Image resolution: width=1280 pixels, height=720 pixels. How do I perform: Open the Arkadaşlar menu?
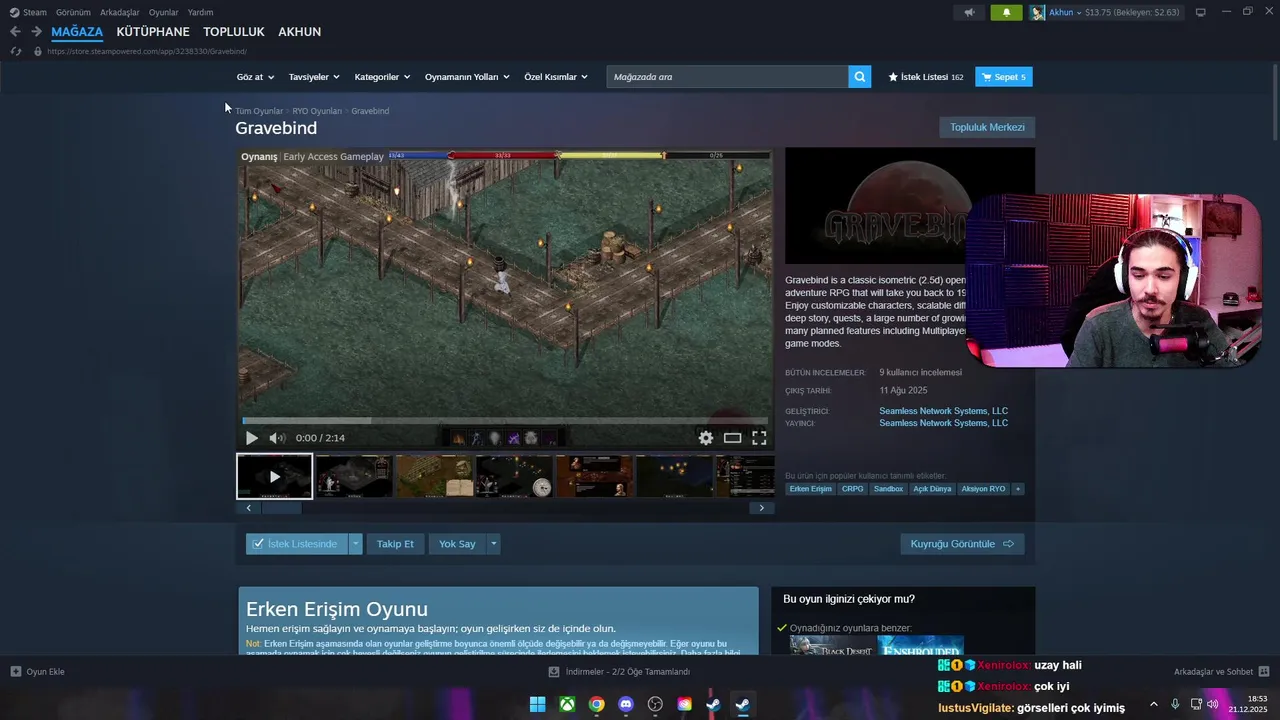coord(120,12)
